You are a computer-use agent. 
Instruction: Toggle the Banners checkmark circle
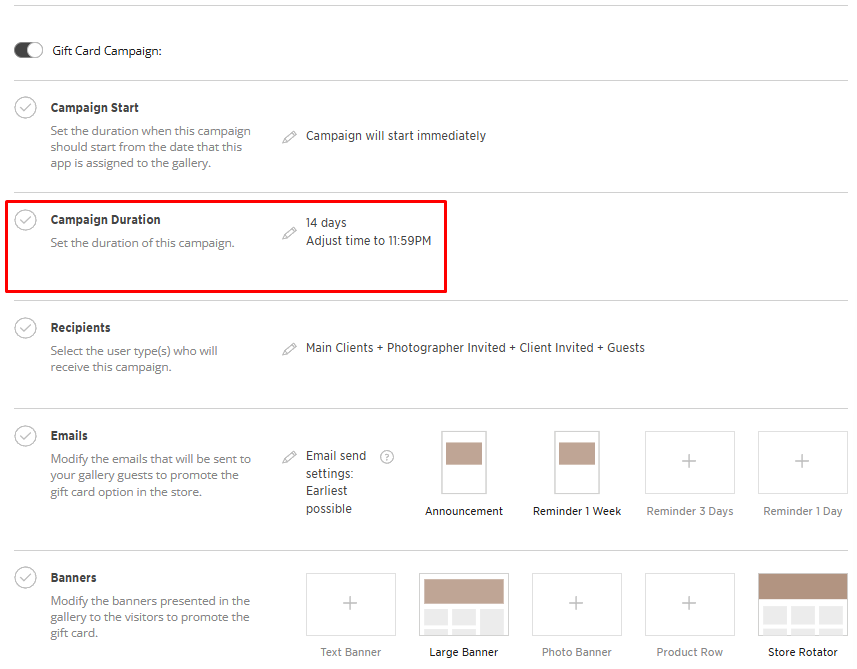[26, 578]
